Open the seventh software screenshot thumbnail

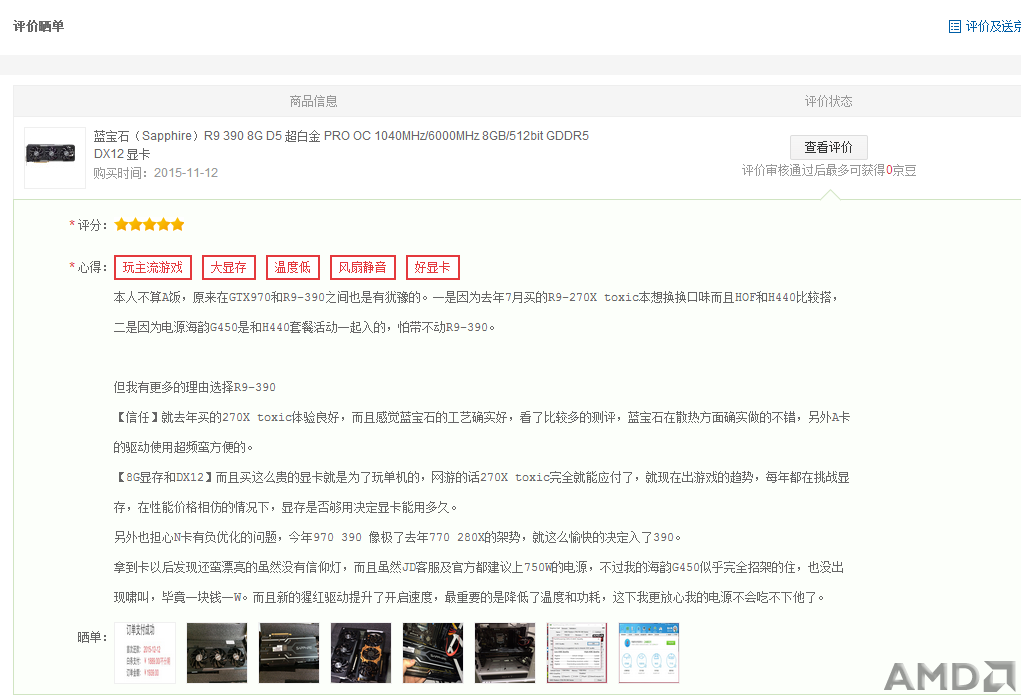coord(577,653)
